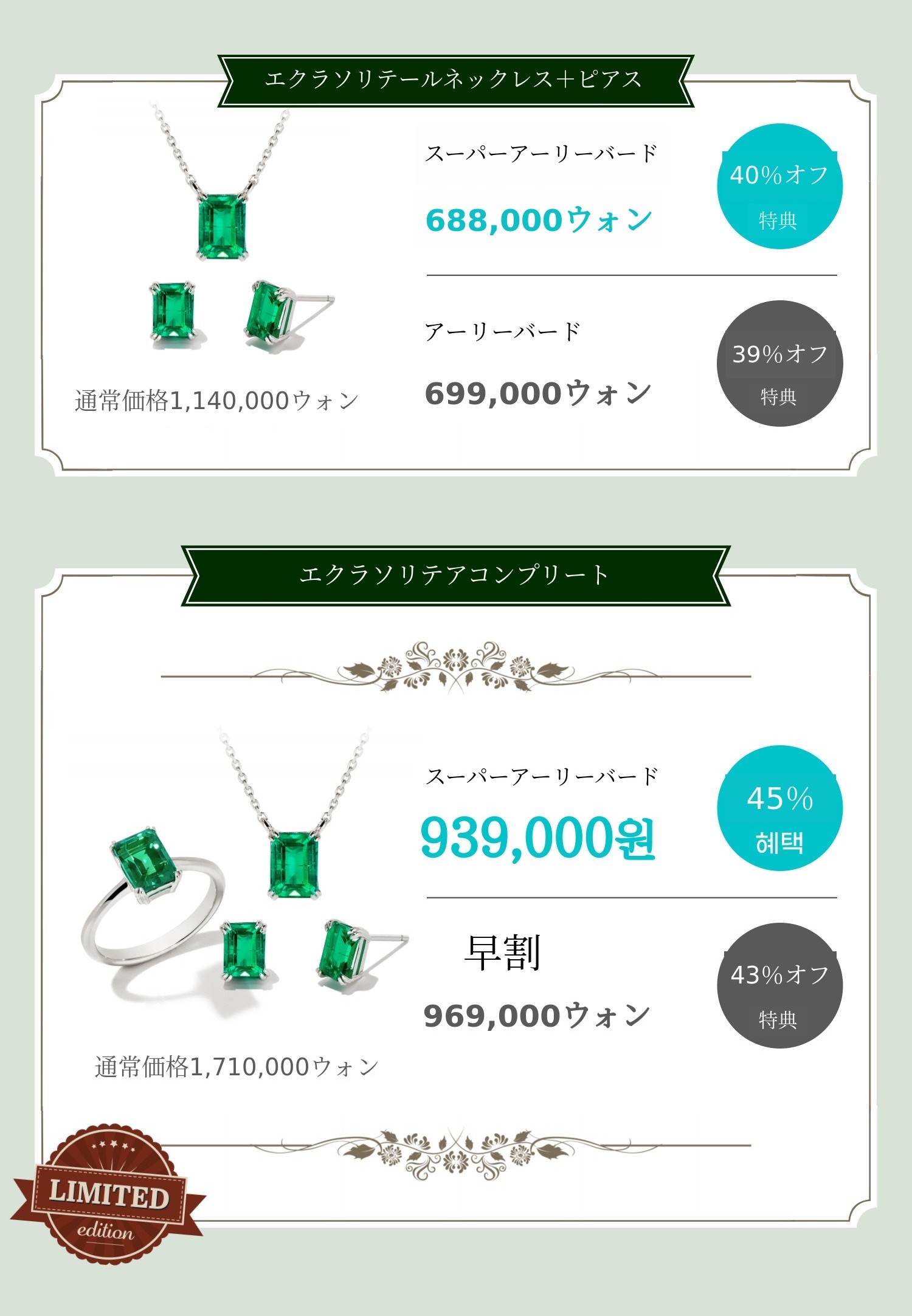Screen dimensions: 912x1316
Task: Click the gray 43%オフ discount badge
Action: coord(779,985)
